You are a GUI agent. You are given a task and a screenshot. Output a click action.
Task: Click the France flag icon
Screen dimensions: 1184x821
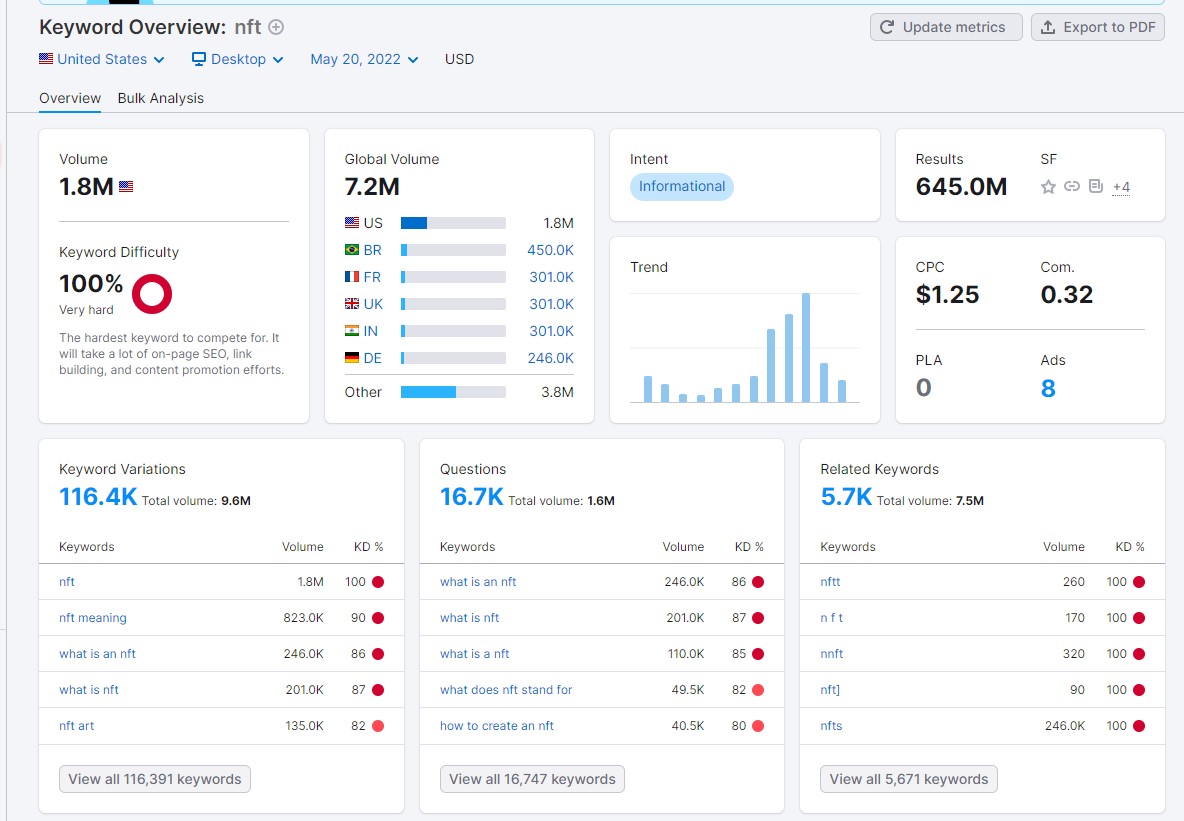point(352,277)
